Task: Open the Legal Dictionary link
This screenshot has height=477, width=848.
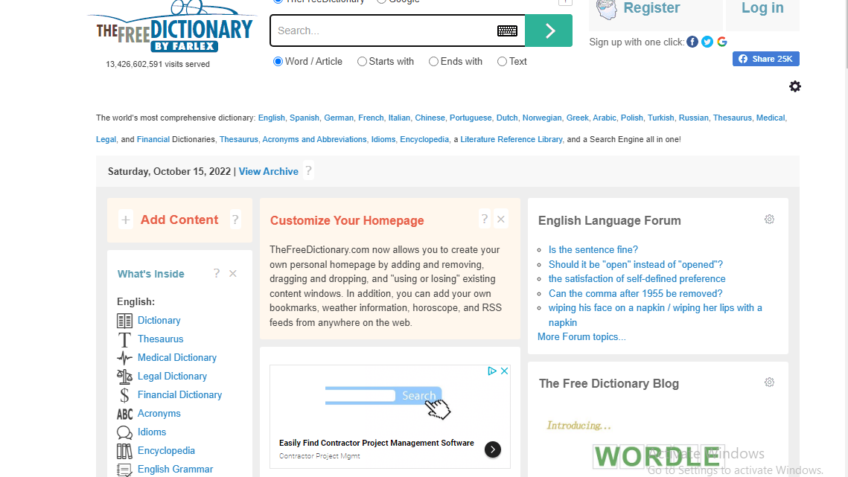Action: tap(172, 376)
